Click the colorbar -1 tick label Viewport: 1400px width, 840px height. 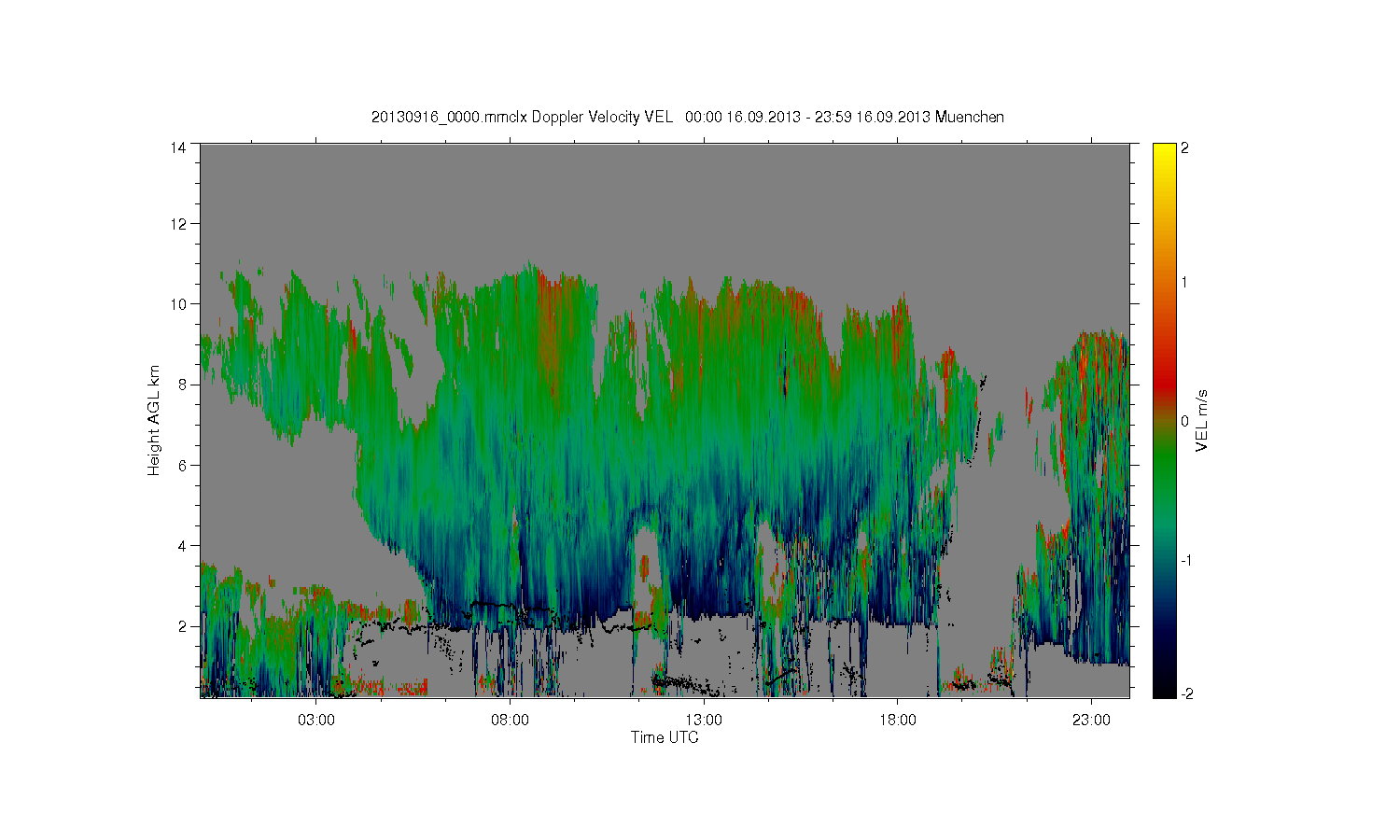click(1186, 560)
